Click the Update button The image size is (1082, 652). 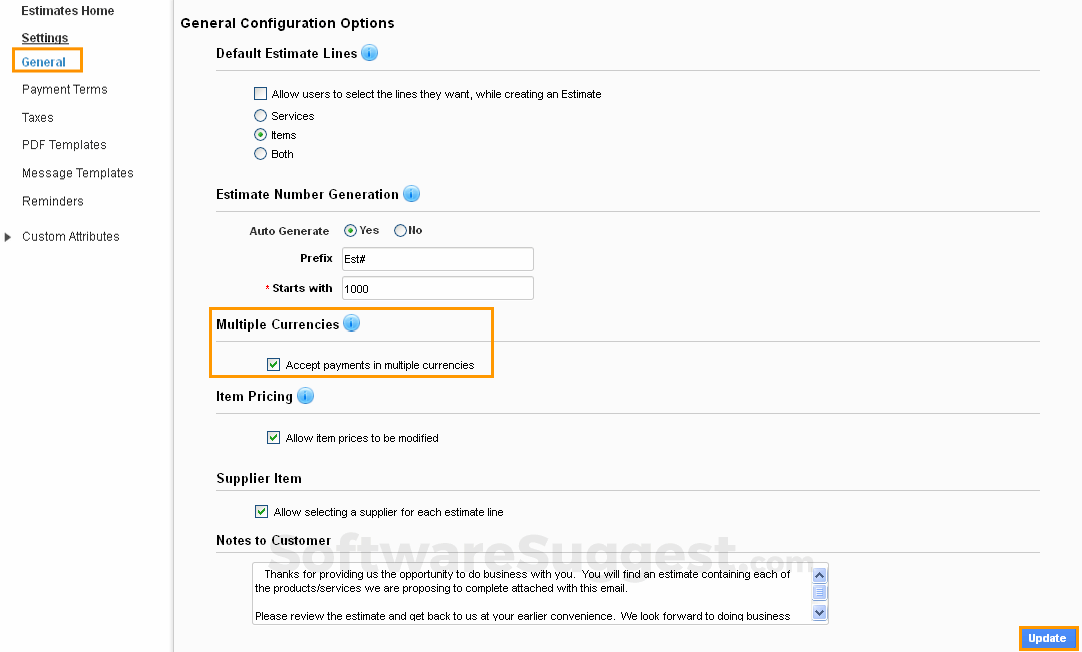(1048, 638)
